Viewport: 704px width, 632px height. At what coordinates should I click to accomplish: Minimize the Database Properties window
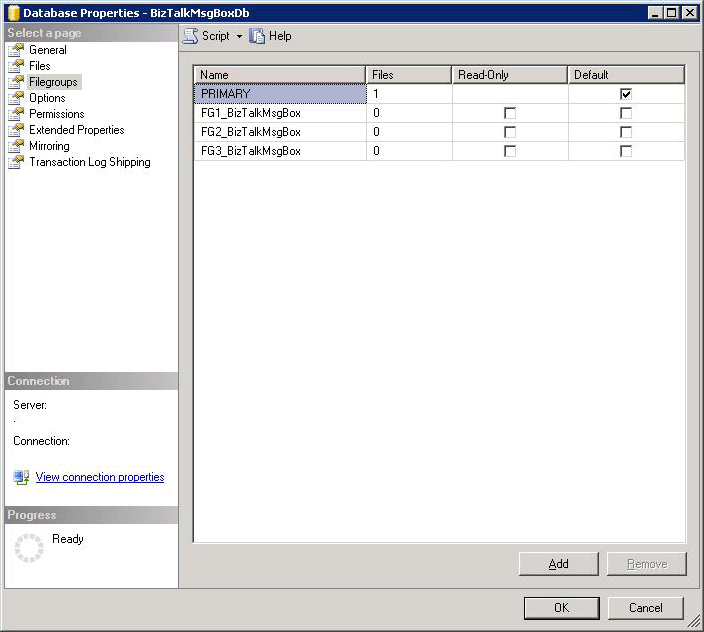click(x=656, y=13)
